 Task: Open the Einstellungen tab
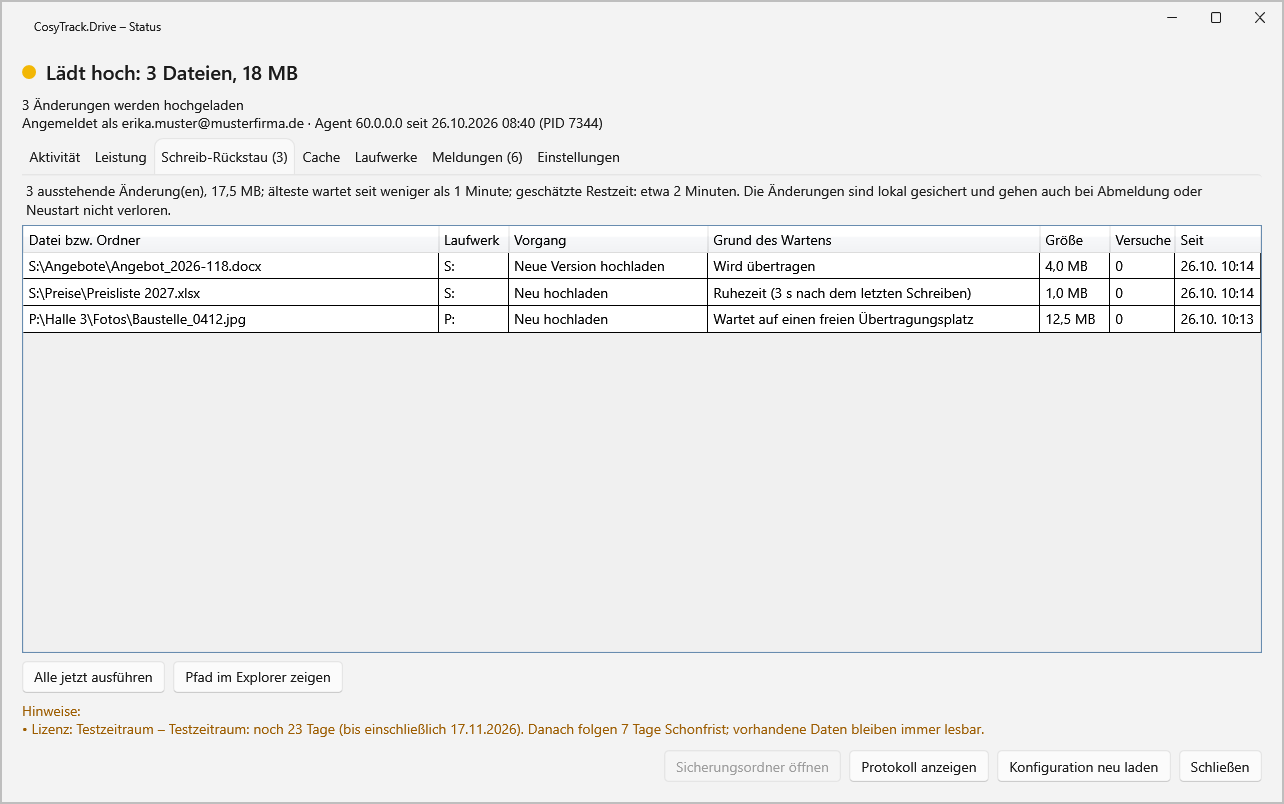[x=579, y=157]
